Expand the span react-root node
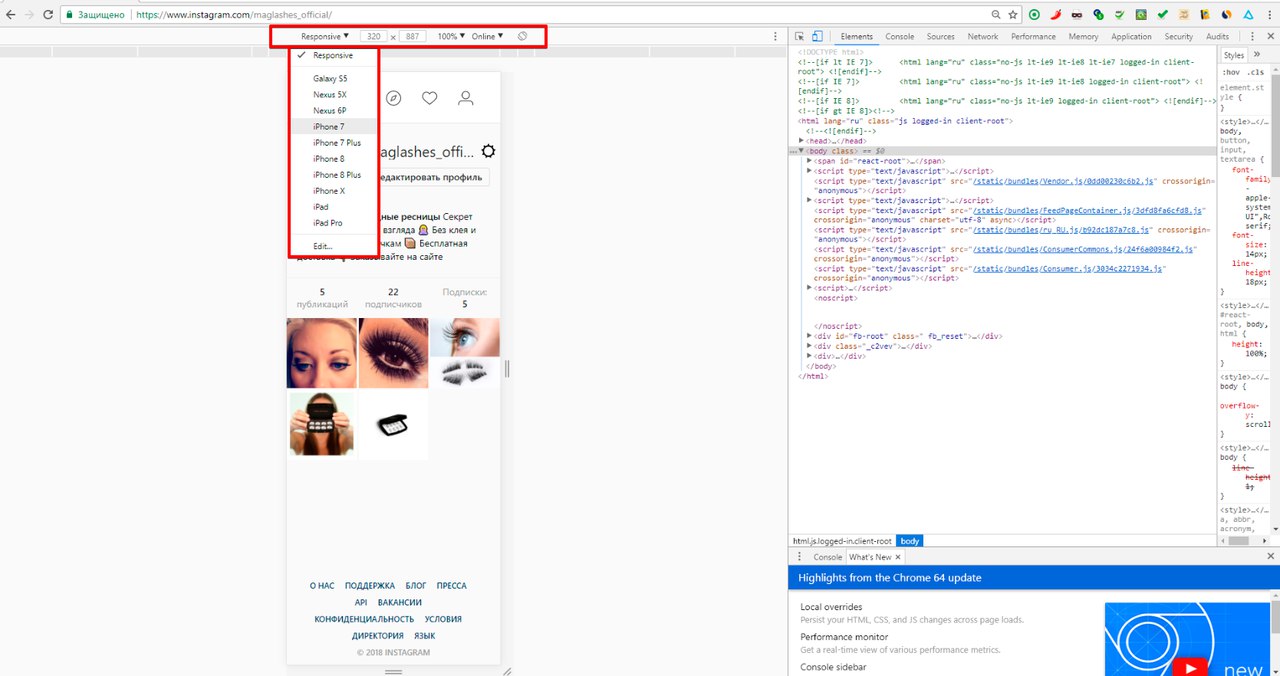Image resolution: width=1280 pixels, height=676 pixels. [810, 160]
